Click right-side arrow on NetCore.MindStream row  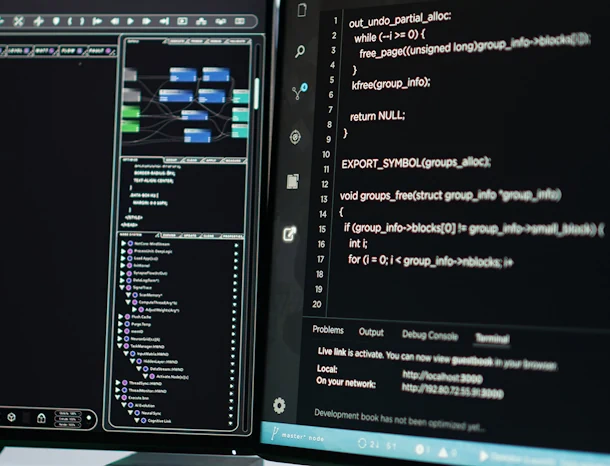pos(236,245)
